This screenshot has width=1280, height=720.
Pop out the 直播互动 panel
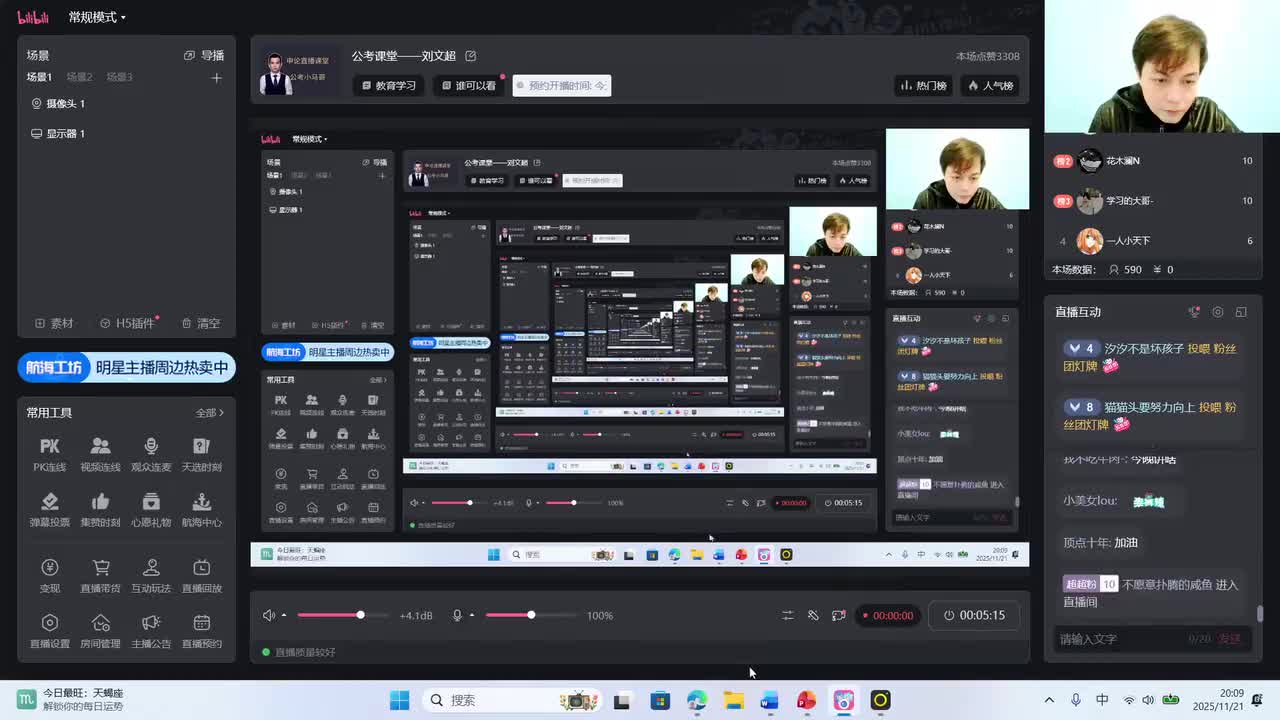1241,312
